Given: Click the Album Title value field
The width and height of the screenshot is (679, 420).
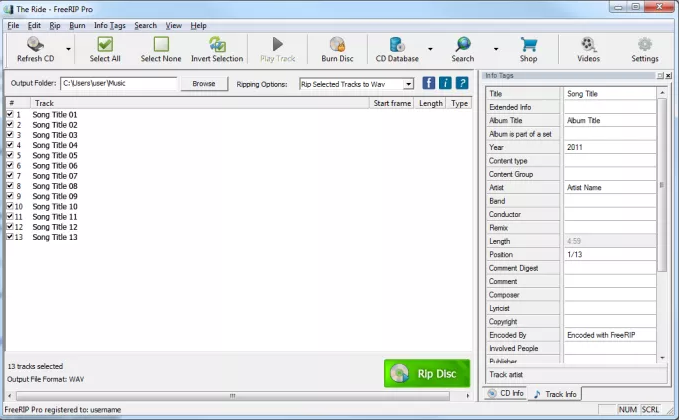Looking at the screenshot, I should tap(610, 120).
